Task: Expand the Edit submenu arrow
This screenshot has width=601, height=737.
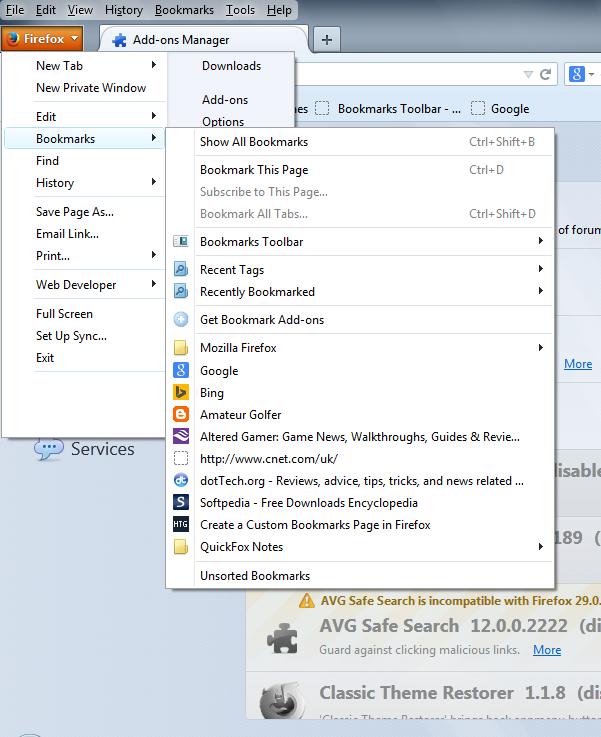Action: (154, 116)
